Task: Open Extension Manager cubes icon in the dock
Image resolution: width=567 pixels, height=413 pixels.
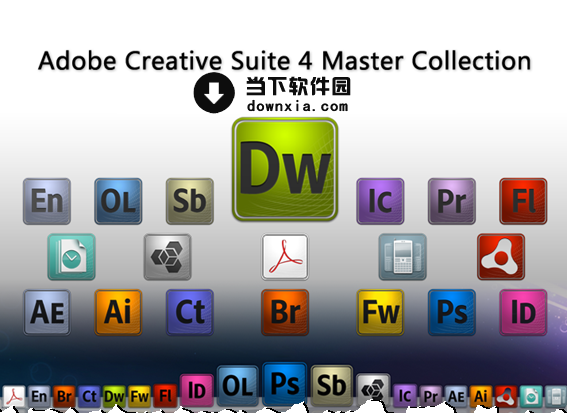Action: click(x=373, y=390)
